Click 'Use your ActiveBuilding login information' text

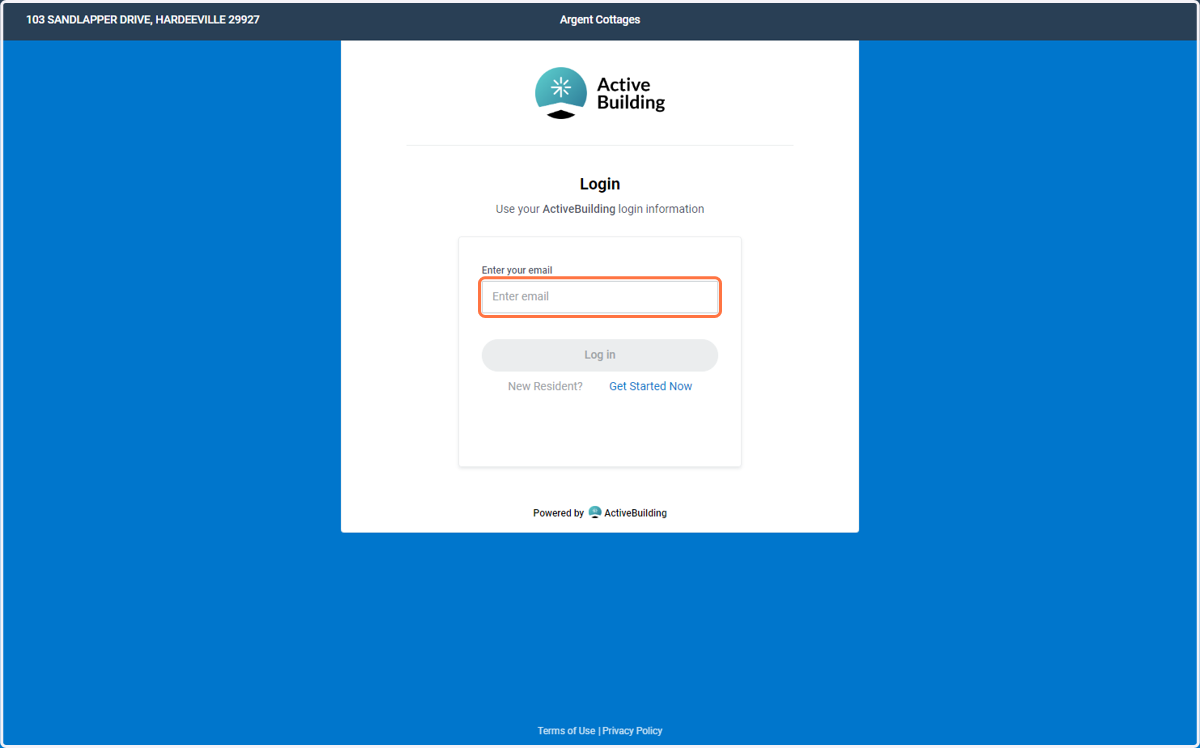click(x=600, y=209)
